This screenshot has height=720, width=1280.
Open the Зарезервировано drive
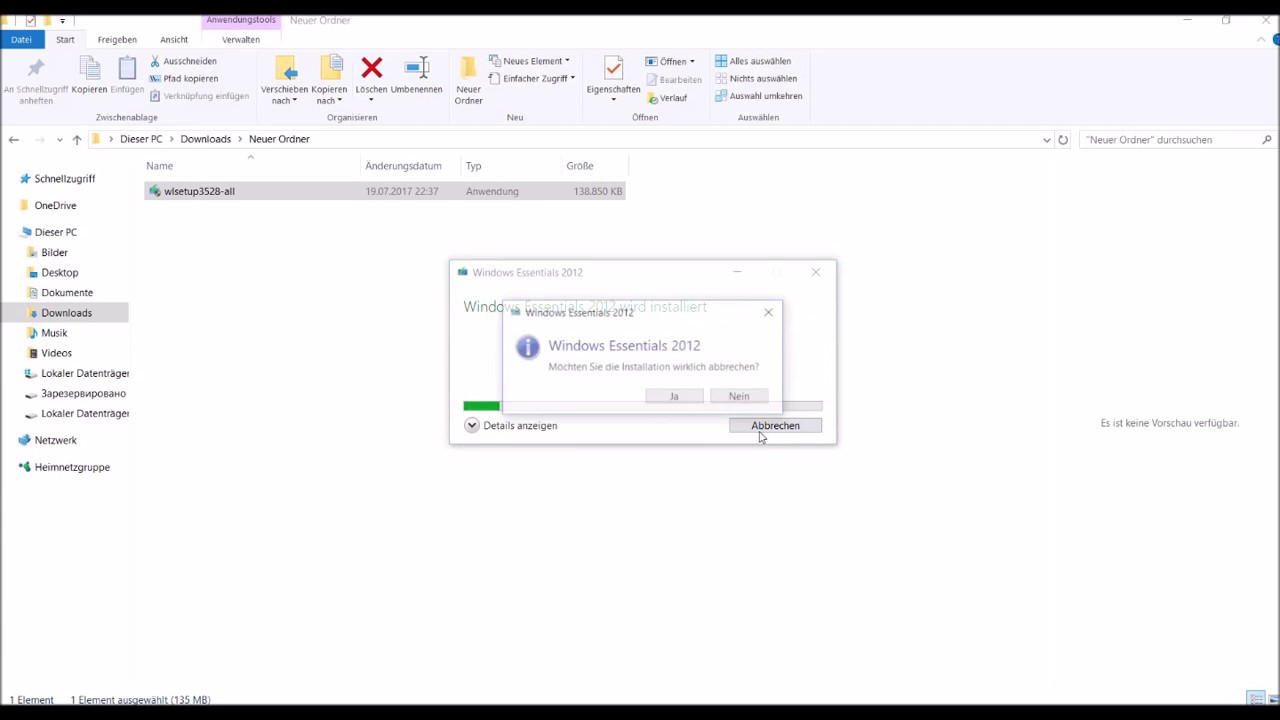click(x=83, y=394)
